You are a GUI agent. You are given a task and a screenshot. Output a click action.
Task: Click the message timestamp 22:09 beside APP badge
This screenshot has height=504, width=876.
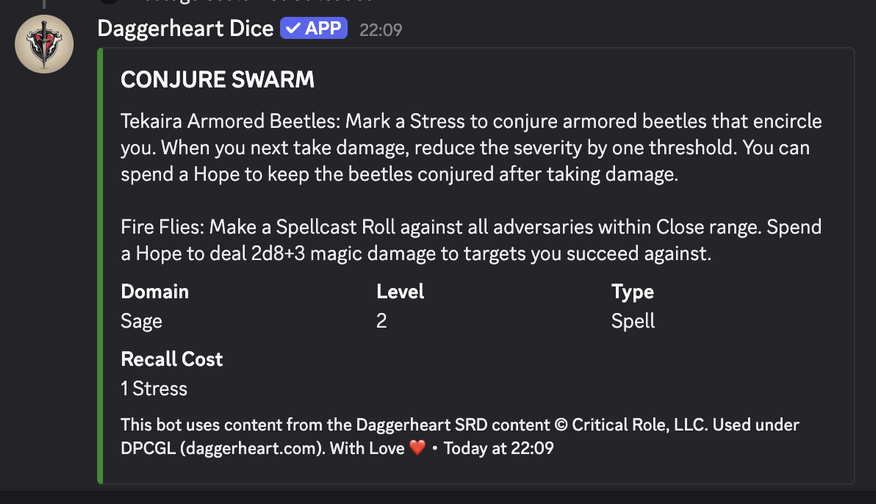[380, 30]
